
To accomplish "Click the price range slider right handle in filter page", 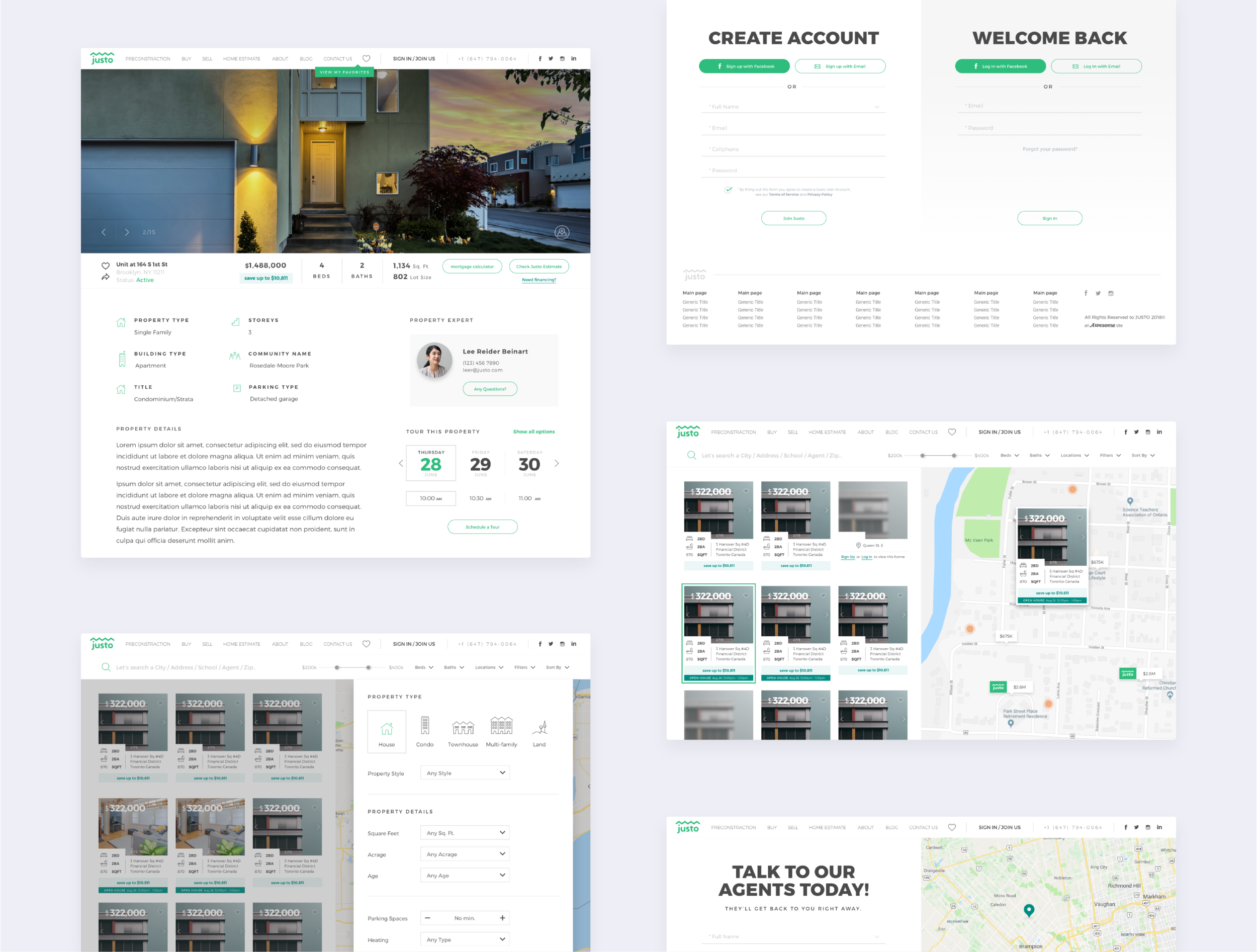I will (368, 667).
